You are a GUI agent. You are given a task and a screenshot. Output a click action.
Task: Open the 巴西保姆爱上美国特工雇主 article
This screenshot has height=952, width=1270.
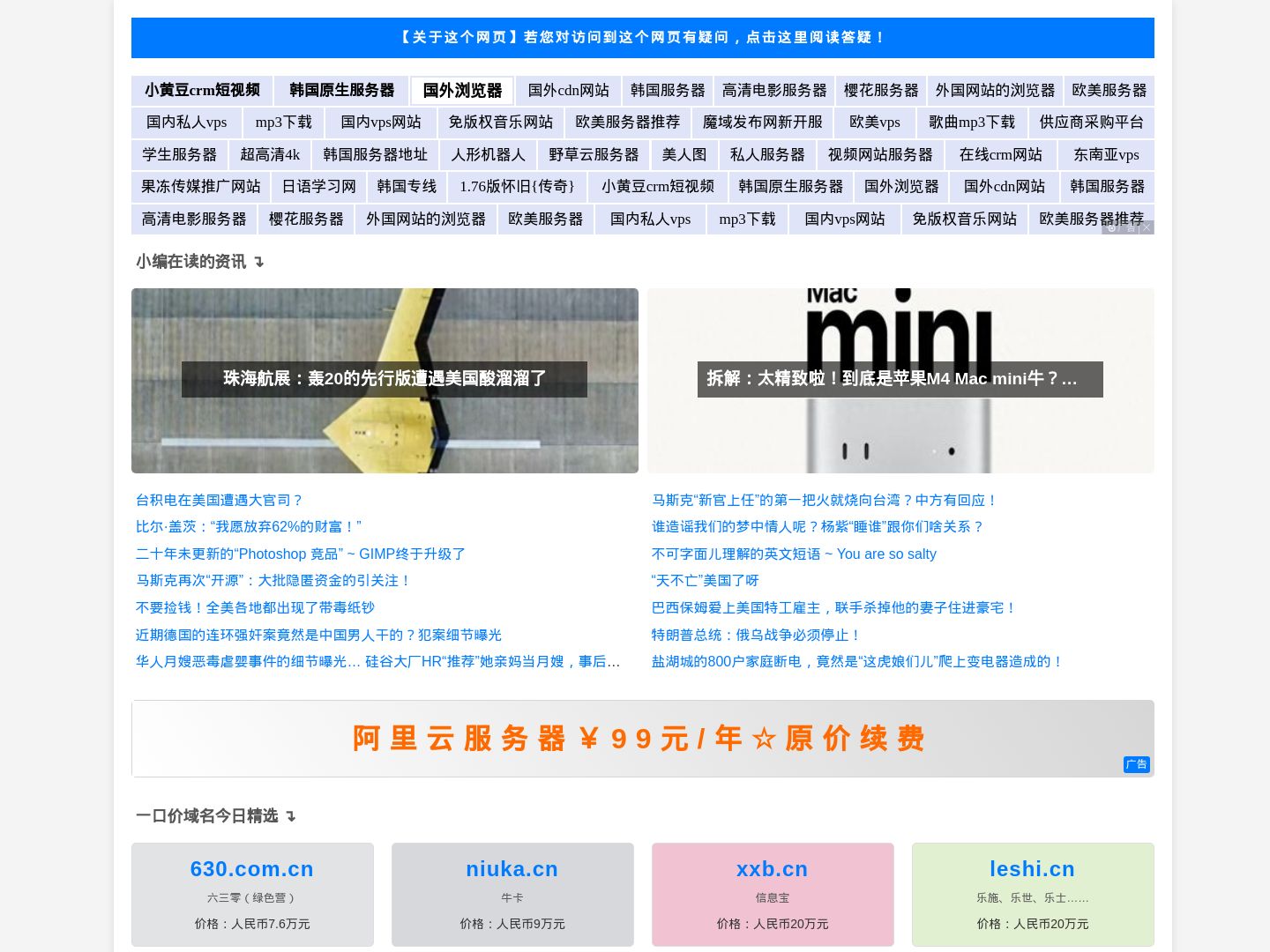pos(834,608)
